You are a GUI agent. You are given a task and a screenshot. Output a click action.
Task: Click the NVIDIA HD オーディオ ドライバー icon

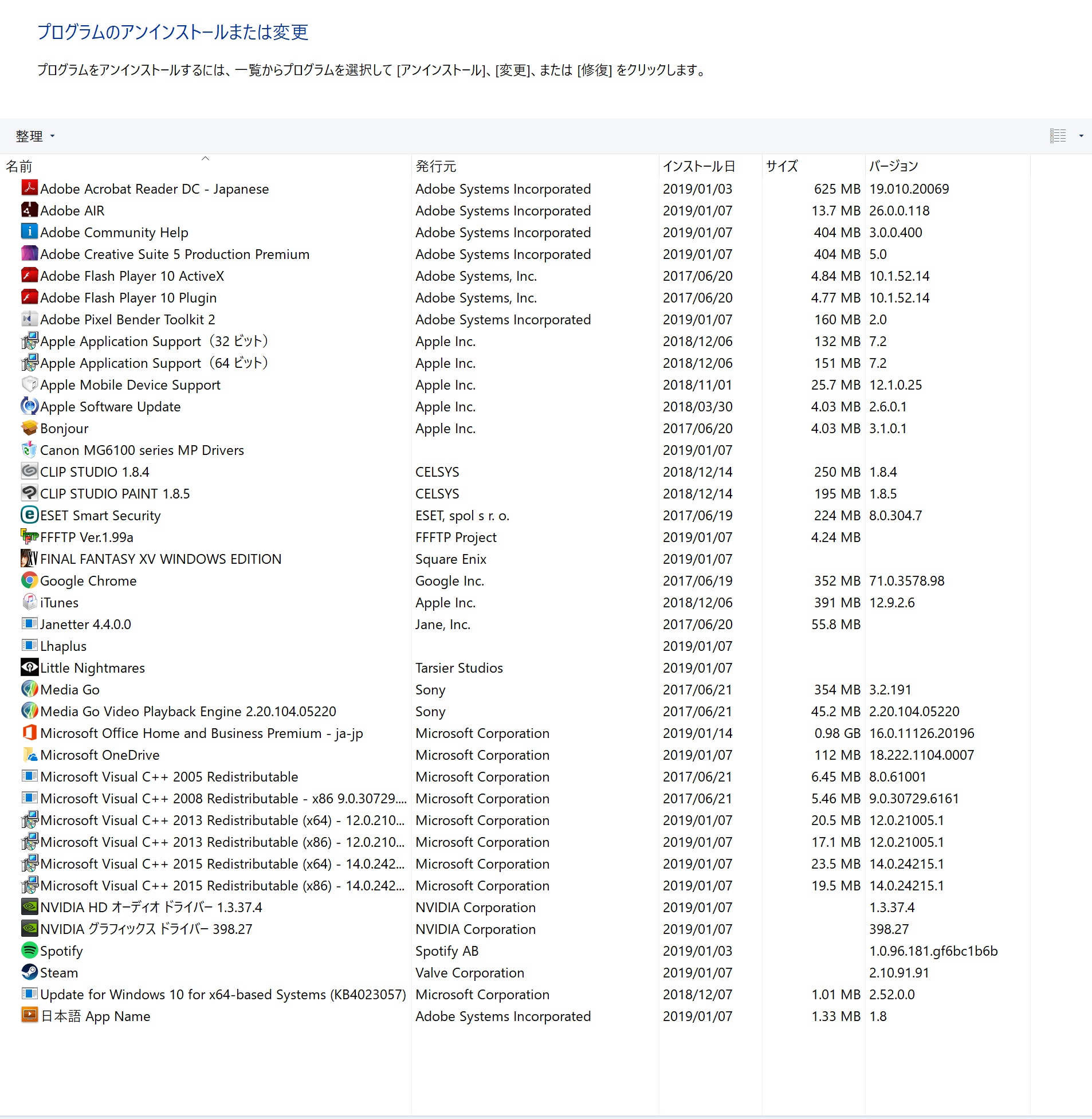tap(29, 907)
